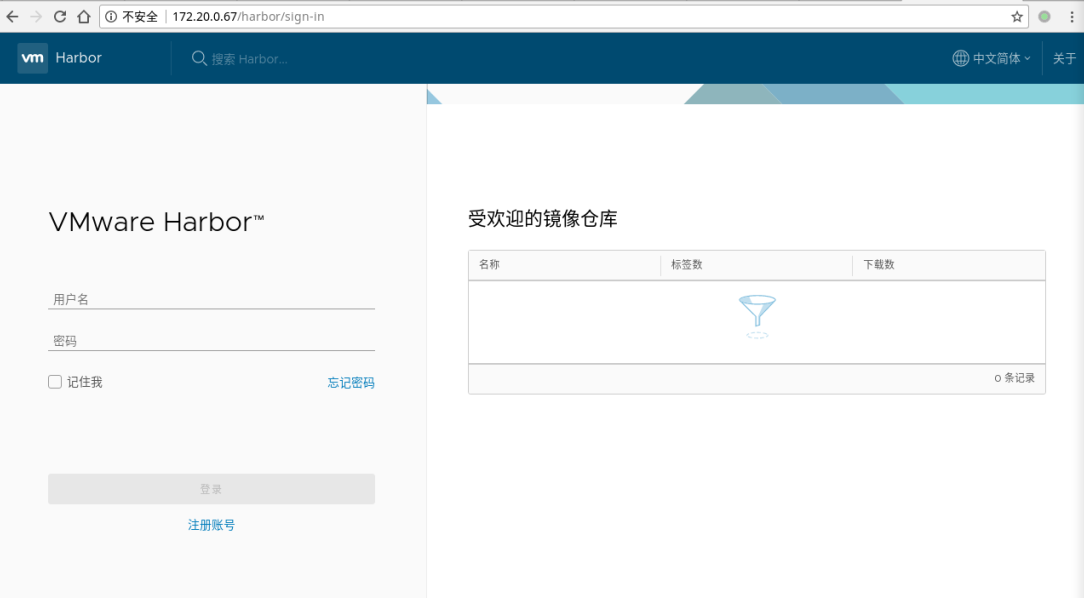Click the 登录 button

pyautogui.click(x=212, y=489)
